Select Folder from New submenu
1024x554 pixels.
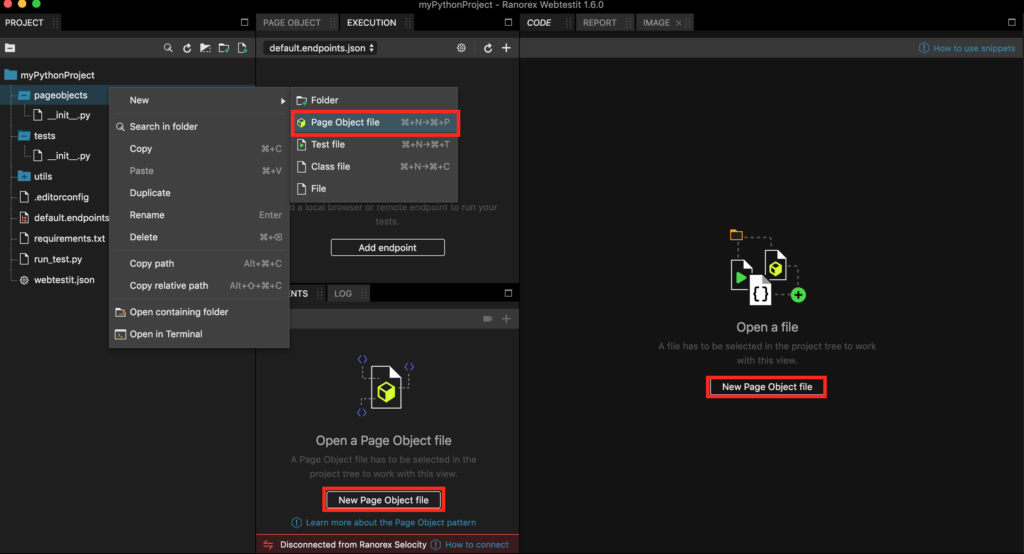pyautogui.click(x=375, y=100)
